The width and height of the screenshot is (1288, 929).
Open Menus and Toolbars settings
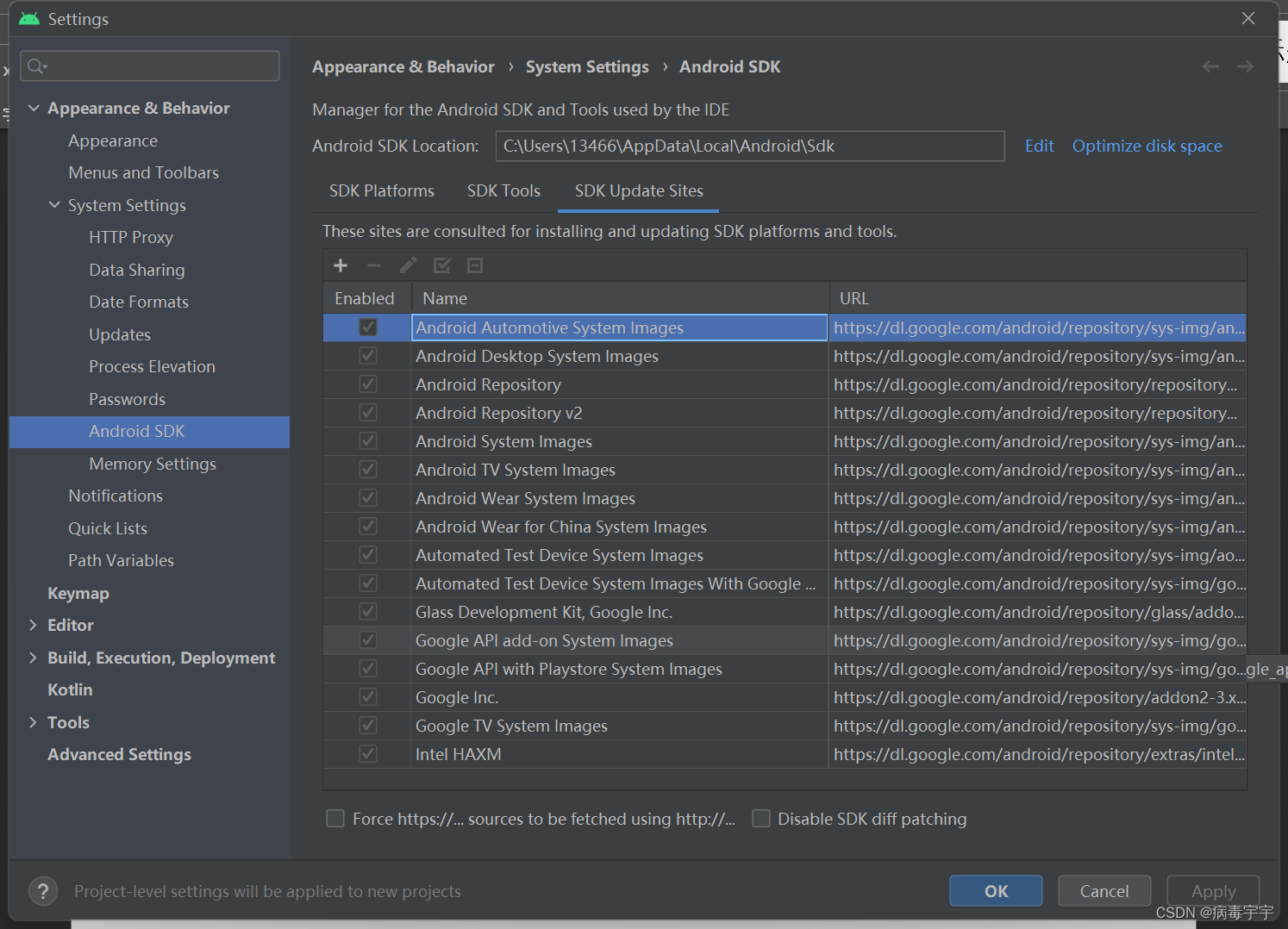(x=143, y=172)
